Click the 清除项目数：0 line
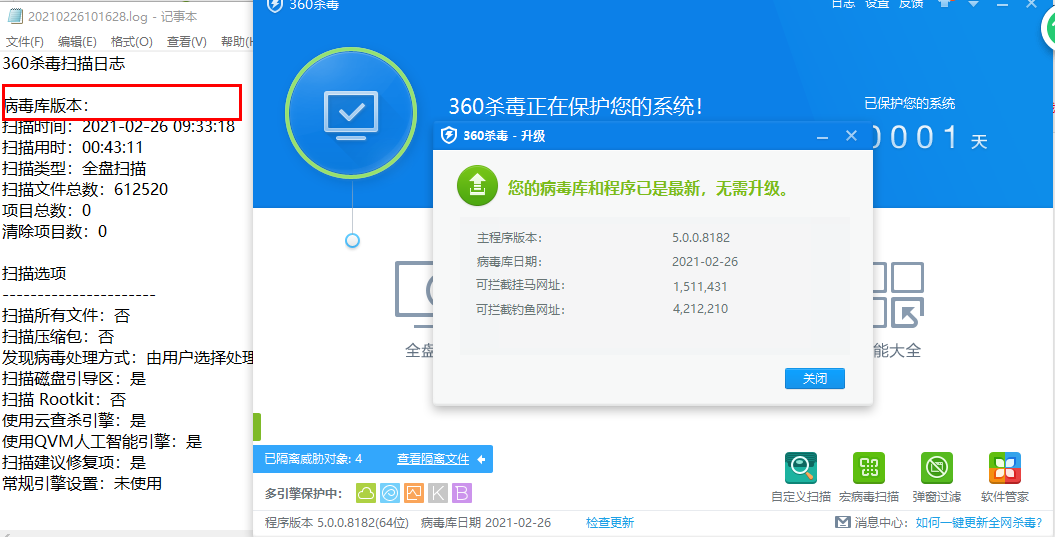The height and width of the screenshot is (537, 1055). 54,231
